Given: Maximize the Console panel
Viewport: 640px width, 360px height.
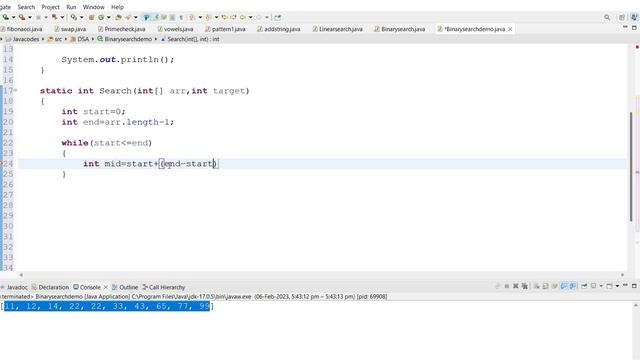Looking at the screenshot, I should pos(634,286).
